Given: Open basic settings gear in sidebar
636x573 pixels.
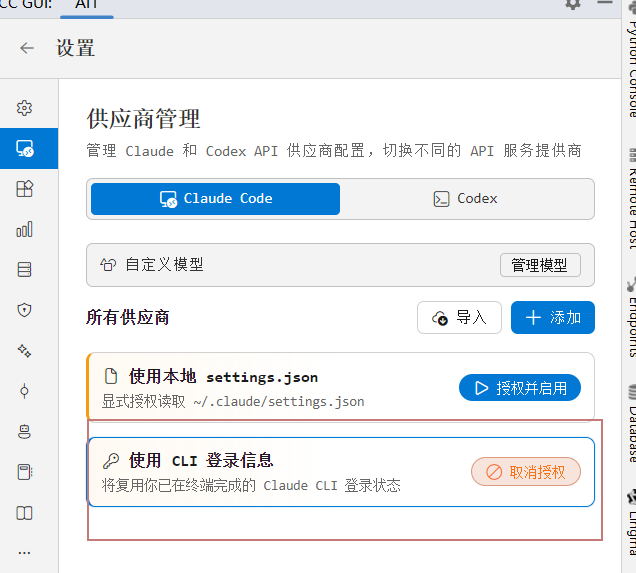Looking at the screenshot, I should [x=24, y=108].
